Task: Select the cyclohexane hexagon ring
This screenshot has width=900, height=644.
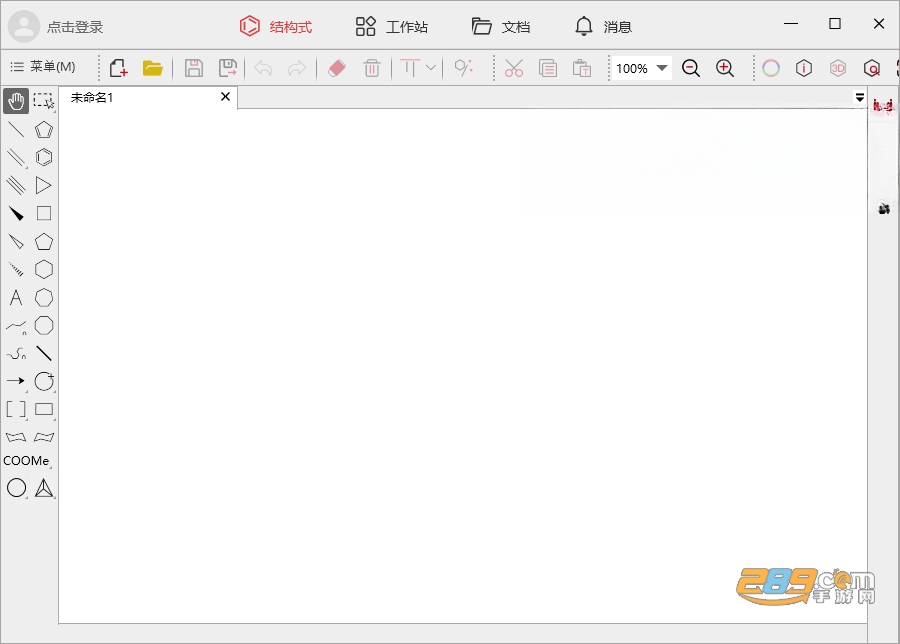Action: tap(44, 269)
